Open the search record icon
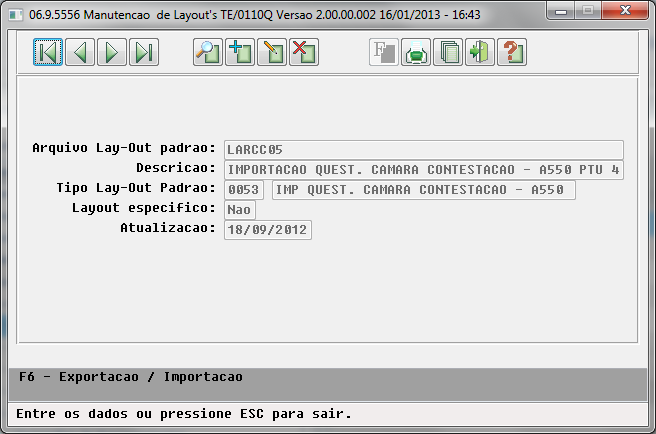Screen dimensions: 656x434 [208, 52]
